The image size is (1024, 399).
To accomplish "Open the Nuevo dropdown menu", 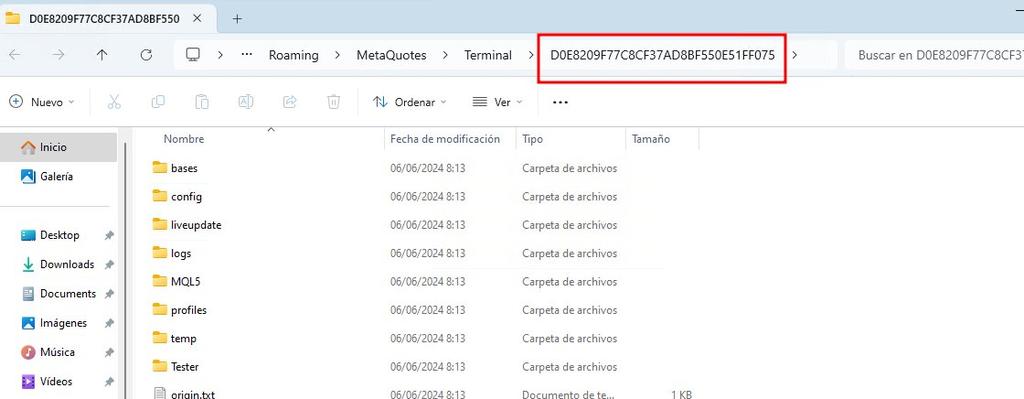I will (42, 102).
